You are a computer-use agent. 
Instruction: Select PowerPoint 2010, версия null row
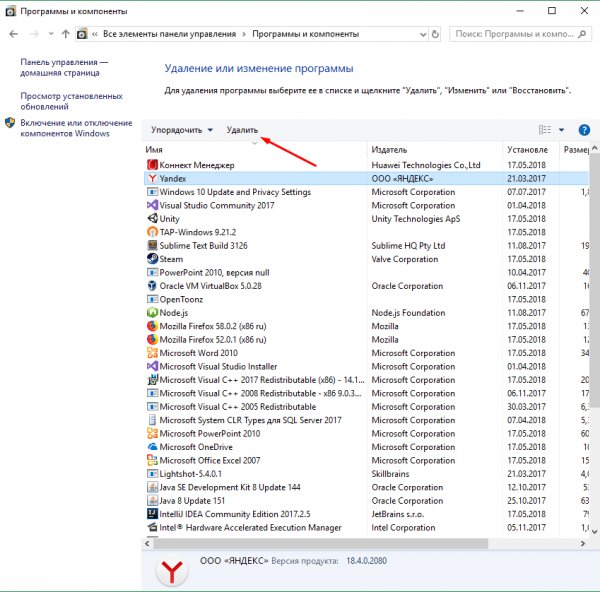[x=367, y=272]
